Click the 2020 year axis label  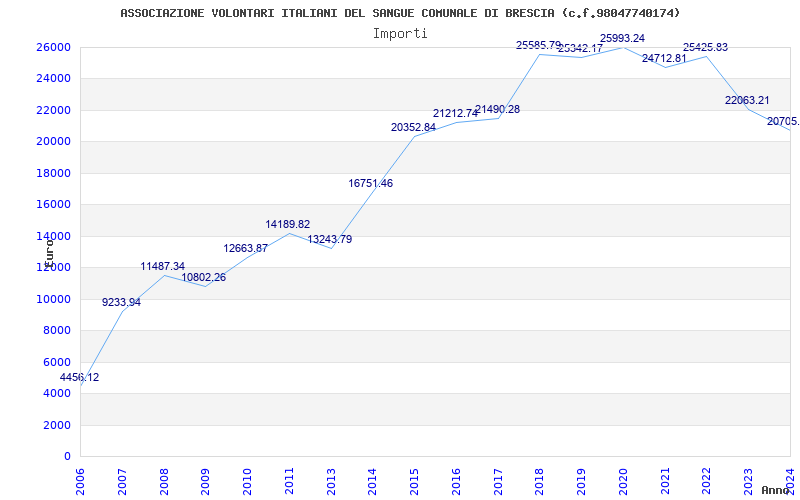[623, 482]
